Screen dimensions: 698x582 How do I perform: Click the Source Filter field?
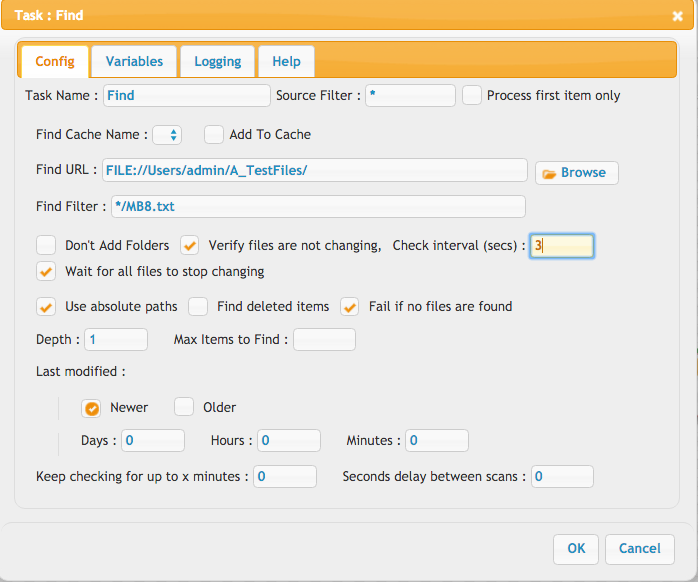tap(410, 95)
